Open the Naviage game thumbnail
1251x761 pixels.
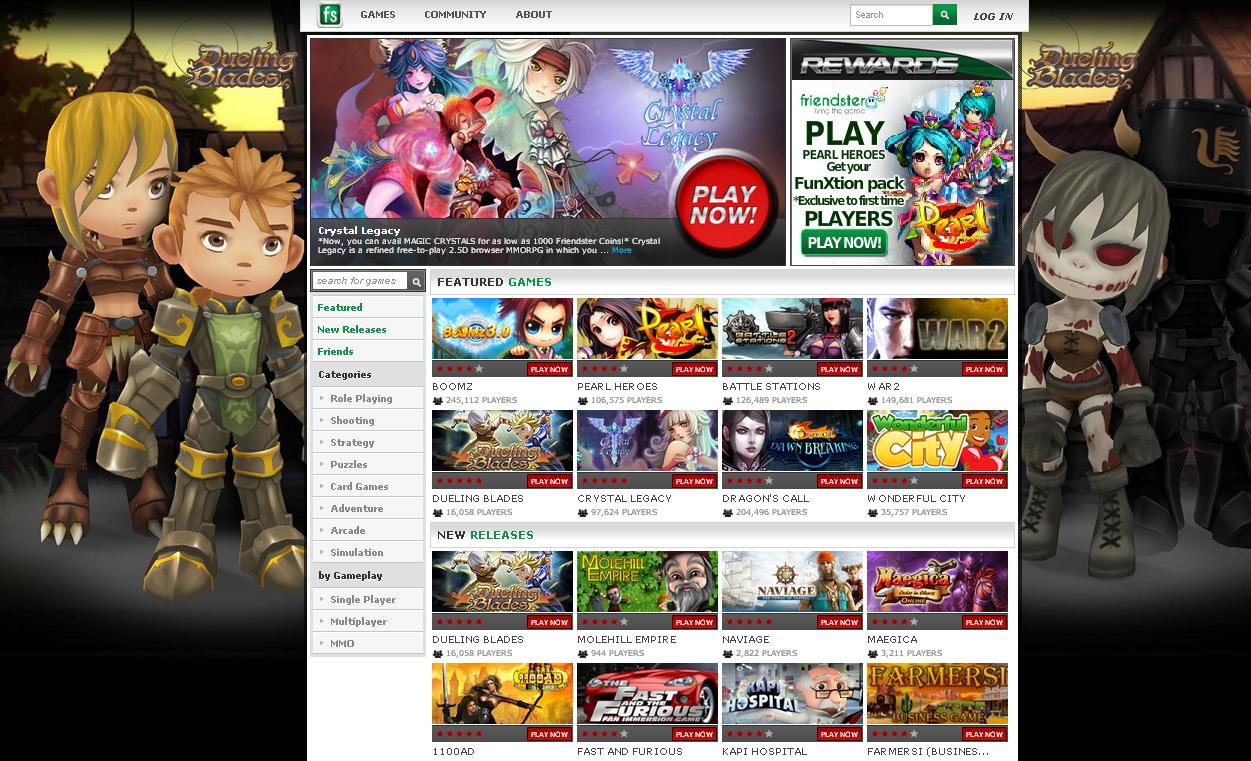tap(792, 582)
